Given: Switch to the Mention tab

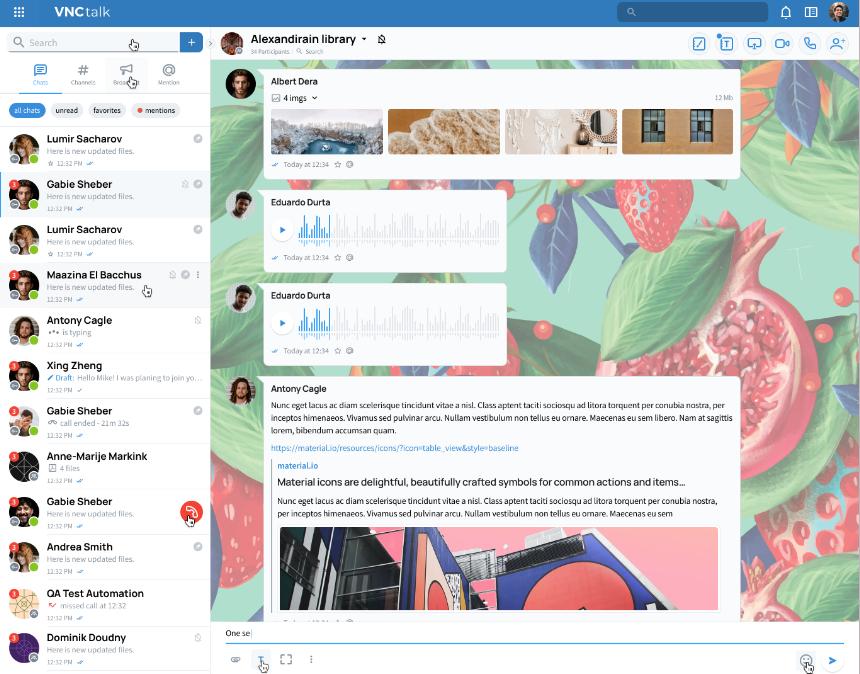Looking at the screenshot, I should [x=168, y=74].
